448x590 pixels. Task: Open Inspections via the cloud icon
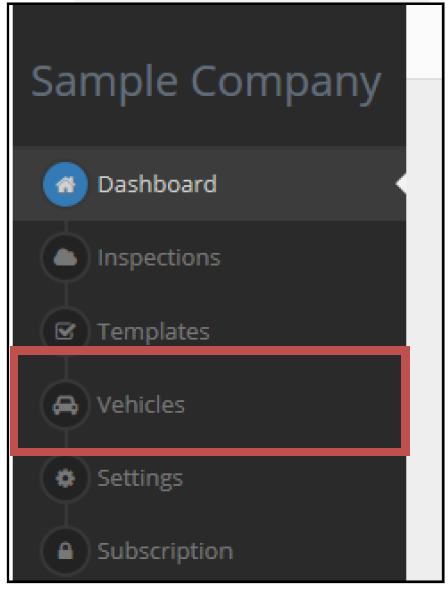[x=65, y=258]
